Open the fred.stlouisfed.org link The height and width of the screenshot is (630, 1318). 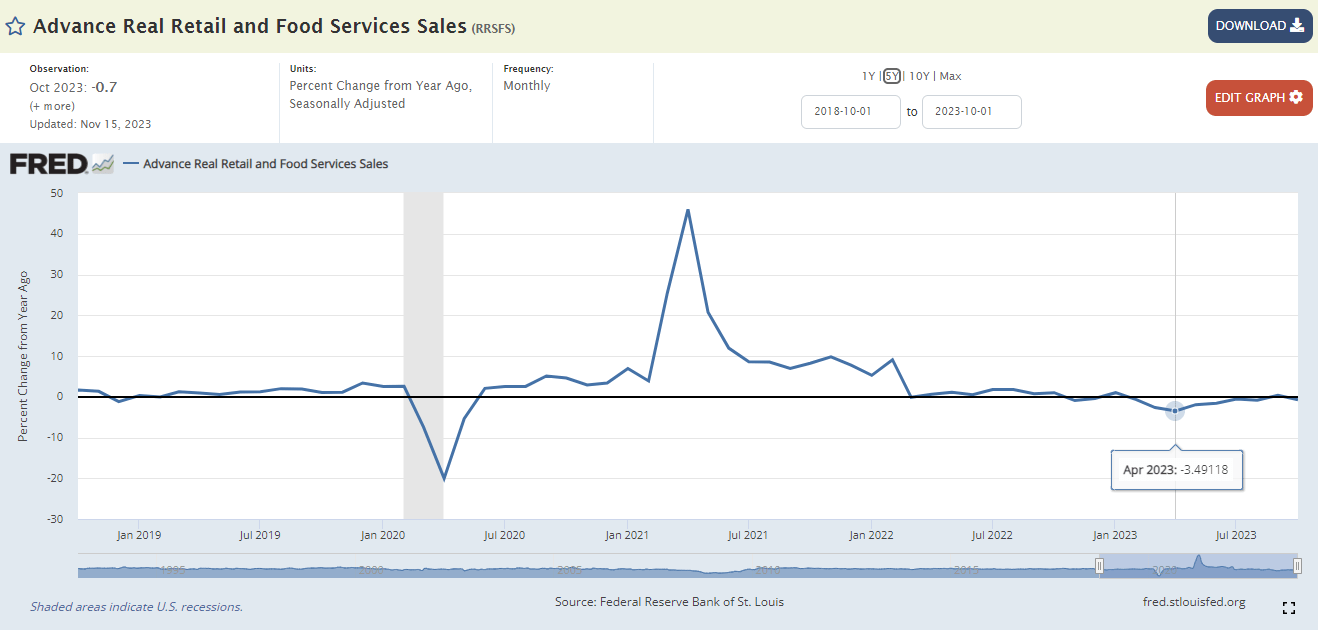click(x=1193, y=602)
